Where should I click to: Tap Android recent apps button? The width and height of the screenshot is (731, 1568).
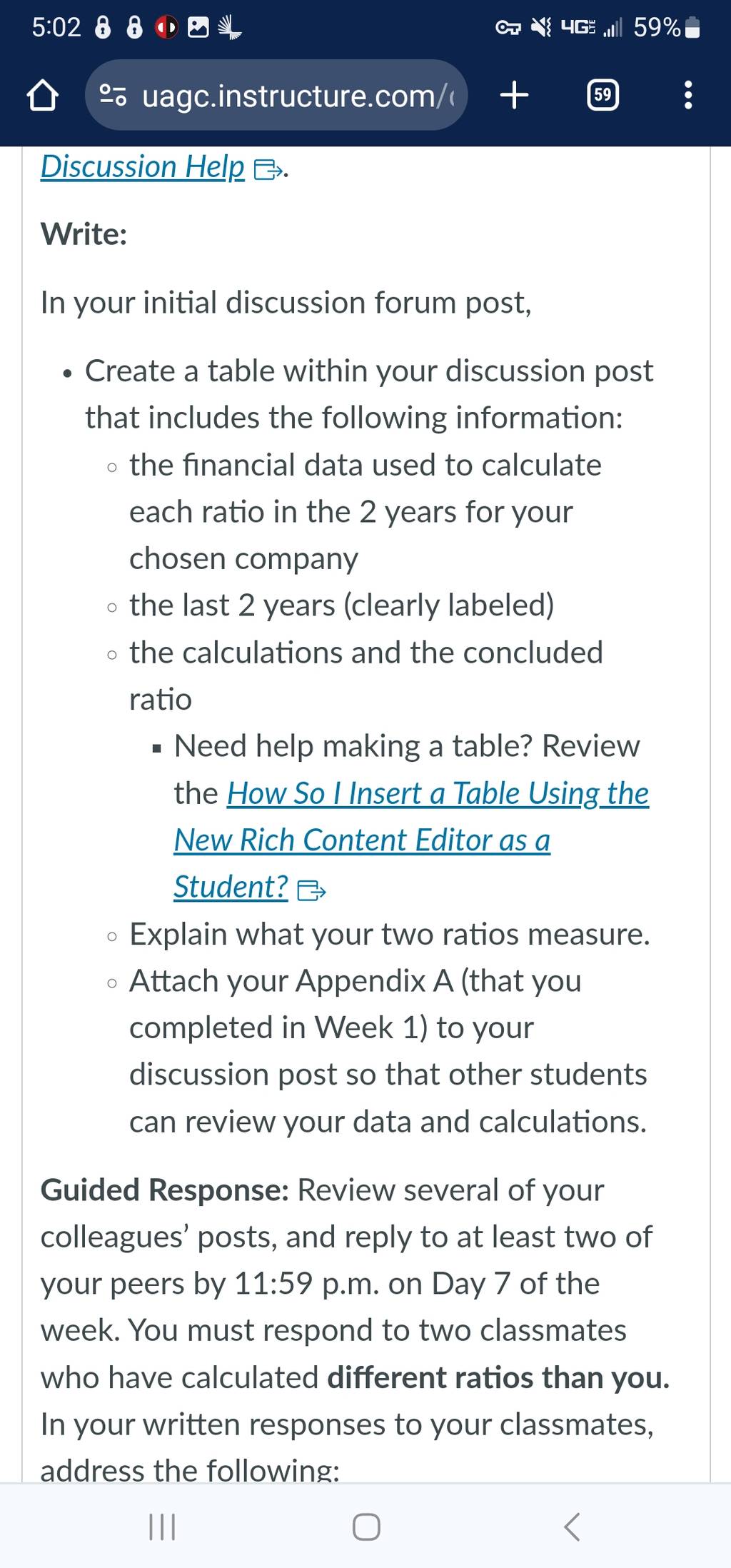click(x=162, y=1527)
